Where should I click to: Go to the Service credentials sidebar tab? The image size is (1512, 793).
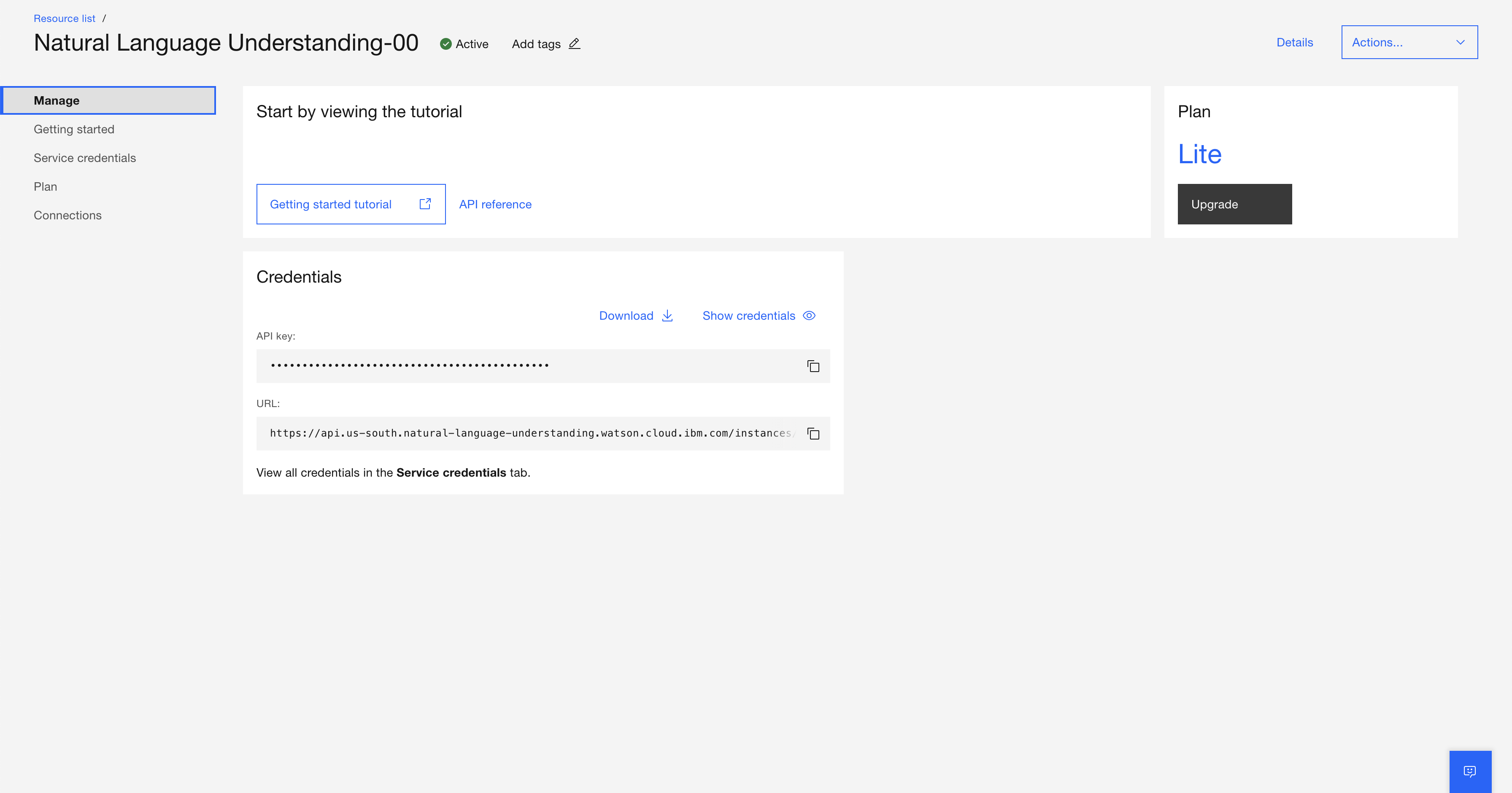pyautogui.click(x=84, y=158)
